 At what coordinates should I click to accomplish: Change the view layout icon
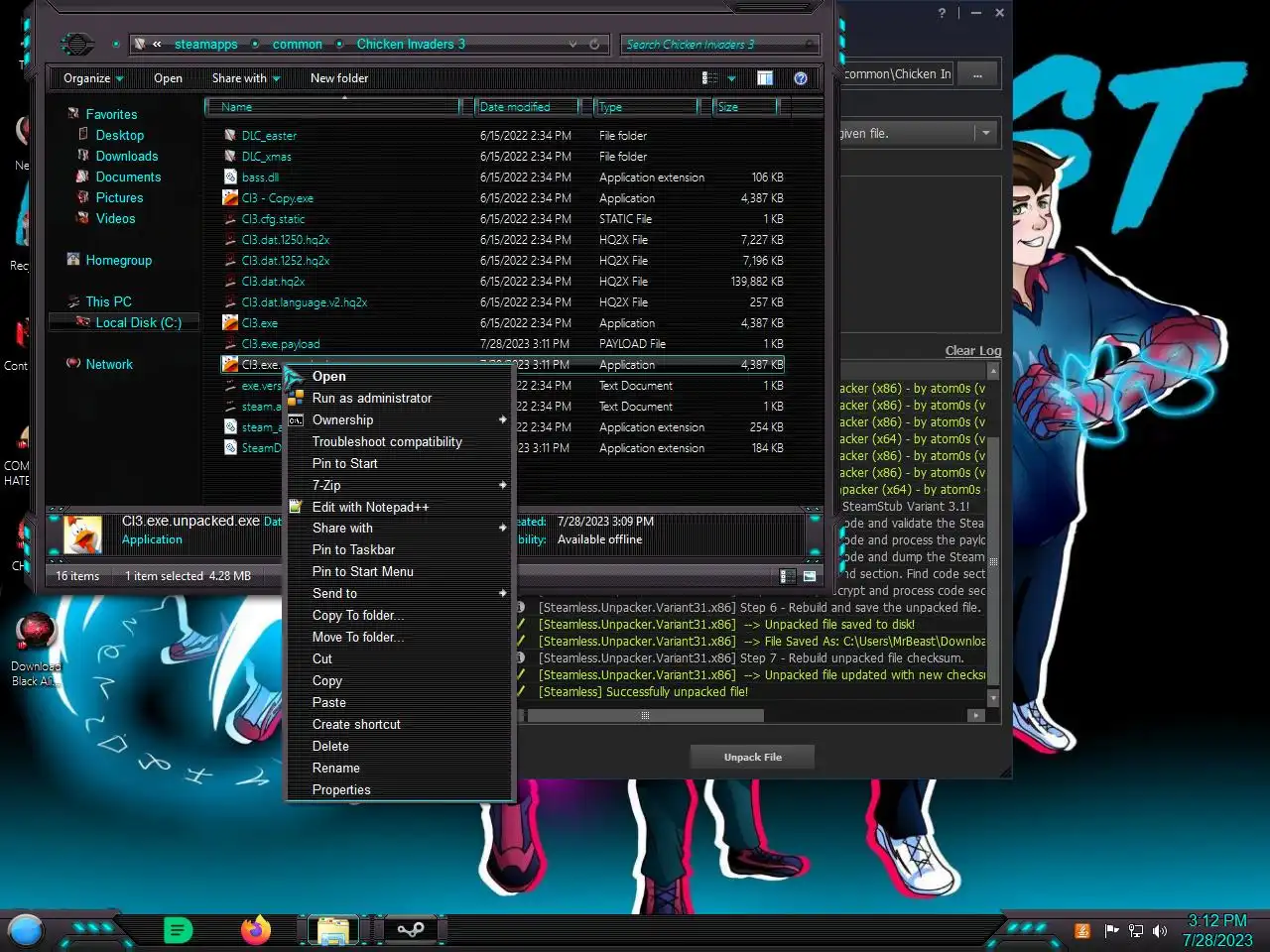coord(709,78)
